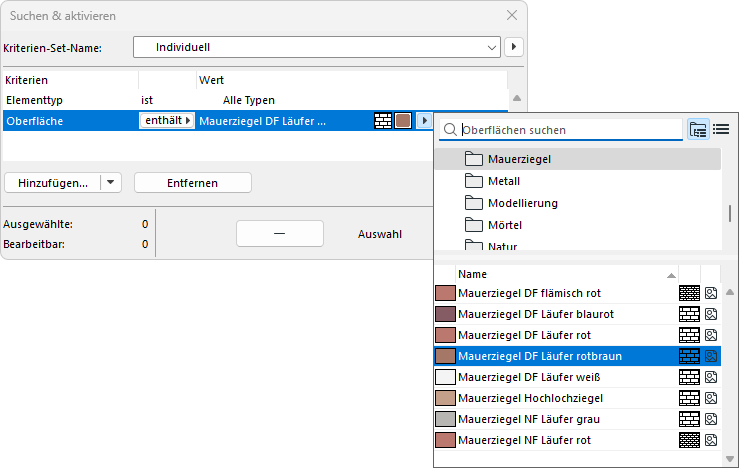Click texture icon for Mauerziegel DF Läufer weiß

point(711,377)
